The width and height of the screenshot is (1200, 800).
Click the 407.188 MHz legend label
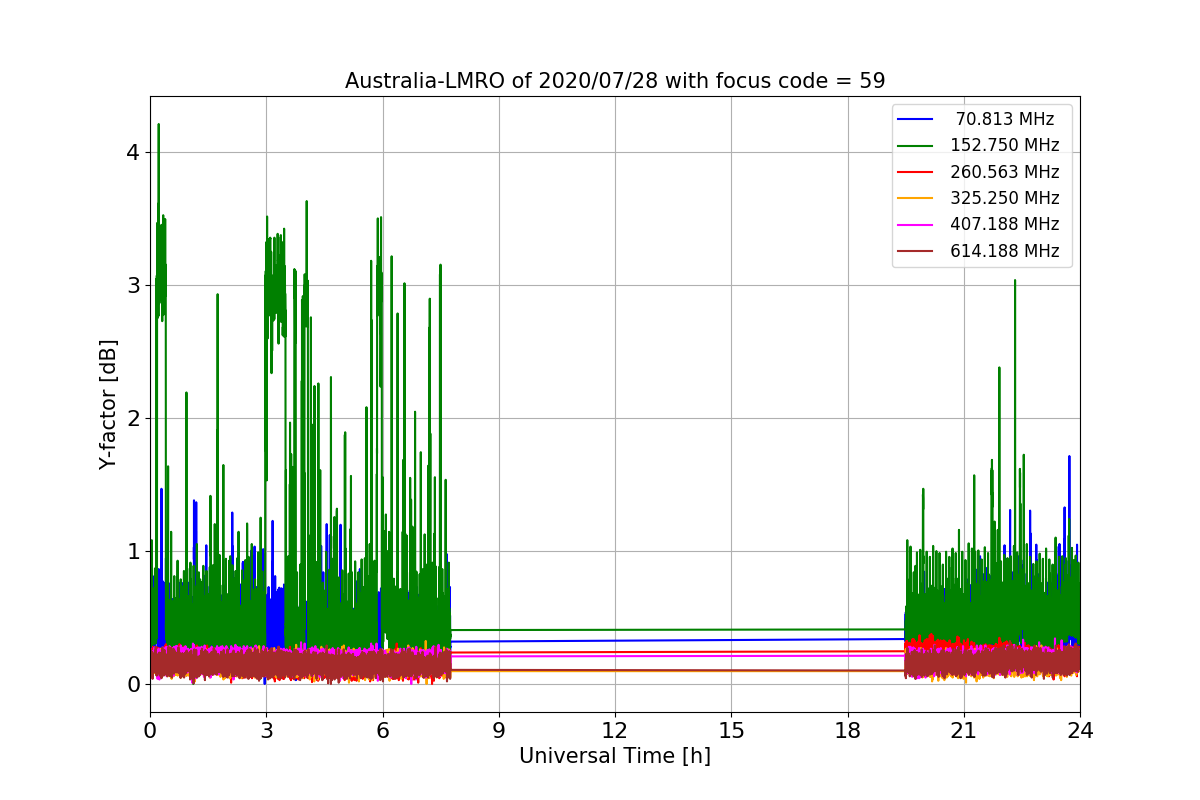coord(1005,224)
